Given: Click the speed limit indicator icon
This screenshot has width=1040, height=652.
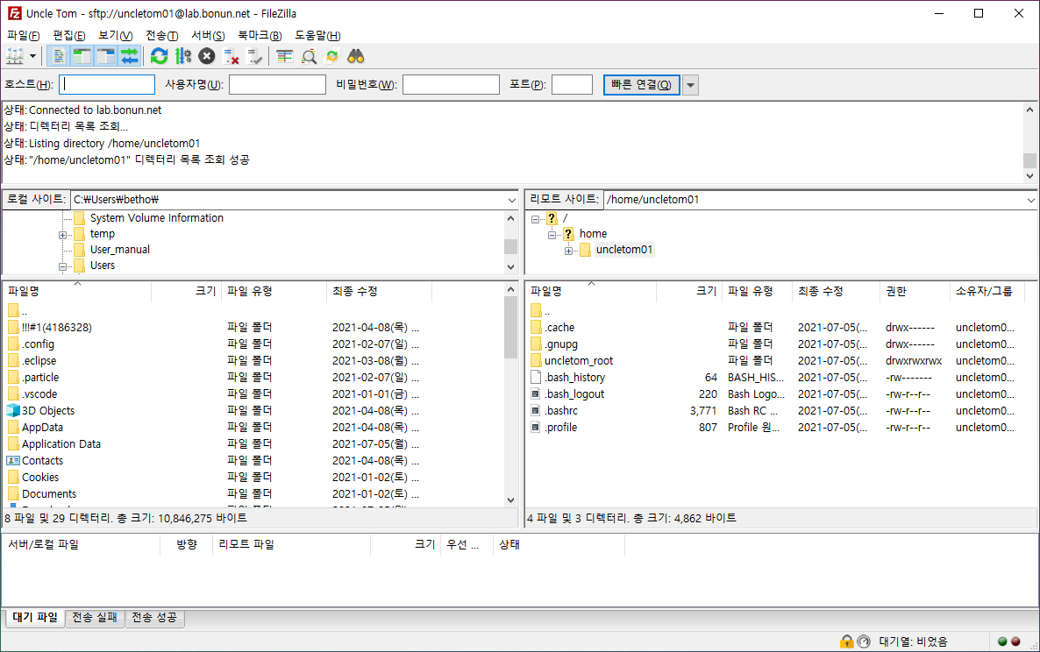Looking at the screenshot, I should [863, 641].
